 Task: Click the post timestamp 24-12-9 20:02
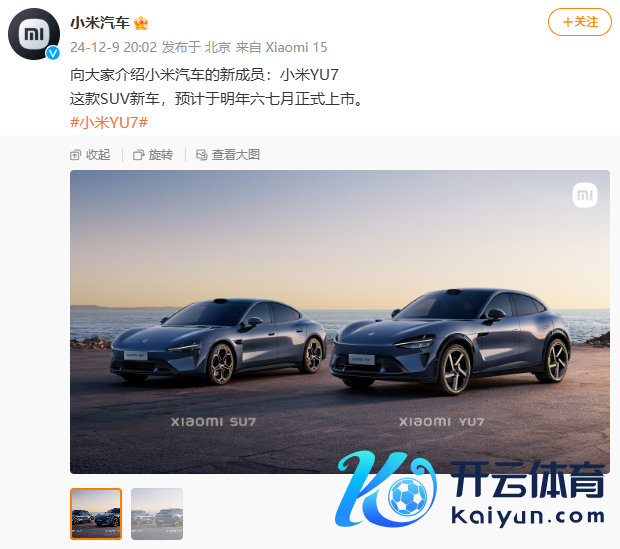coord(113,47)
